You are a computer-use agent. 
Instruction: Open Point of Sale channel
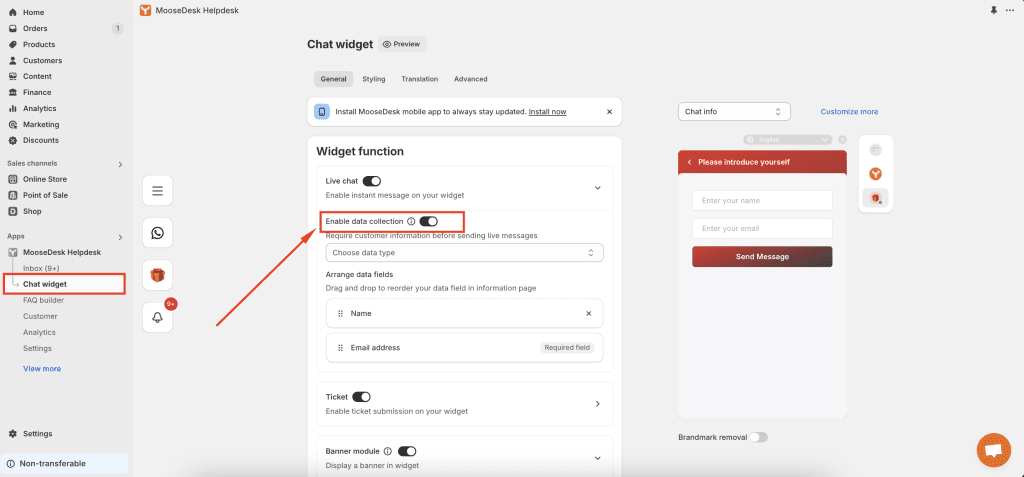pos(46,195)
